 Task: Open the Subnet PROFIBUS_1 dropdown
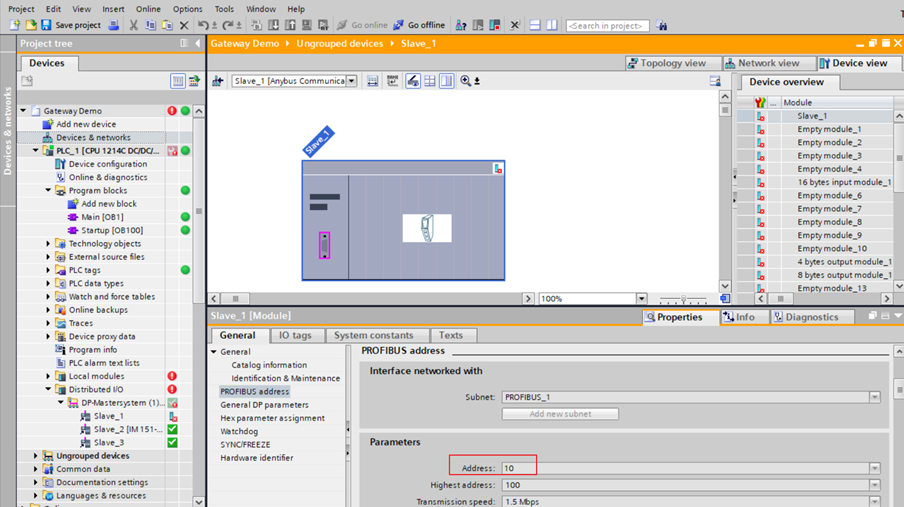pyautogui.click(x=874, y=397)
